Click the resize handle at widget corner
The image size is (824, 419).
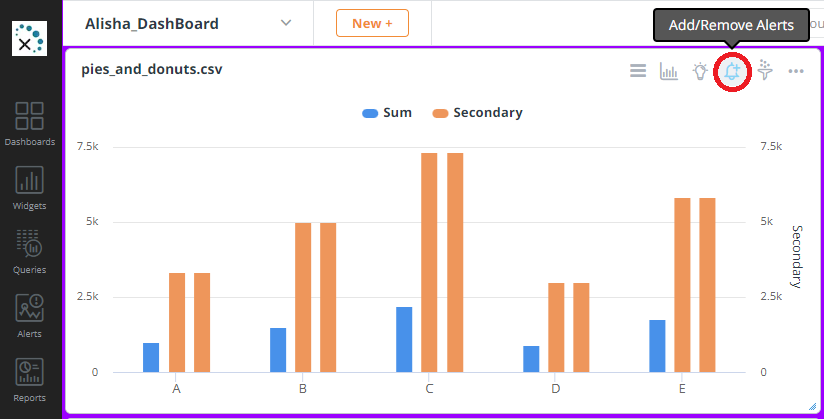811,405
